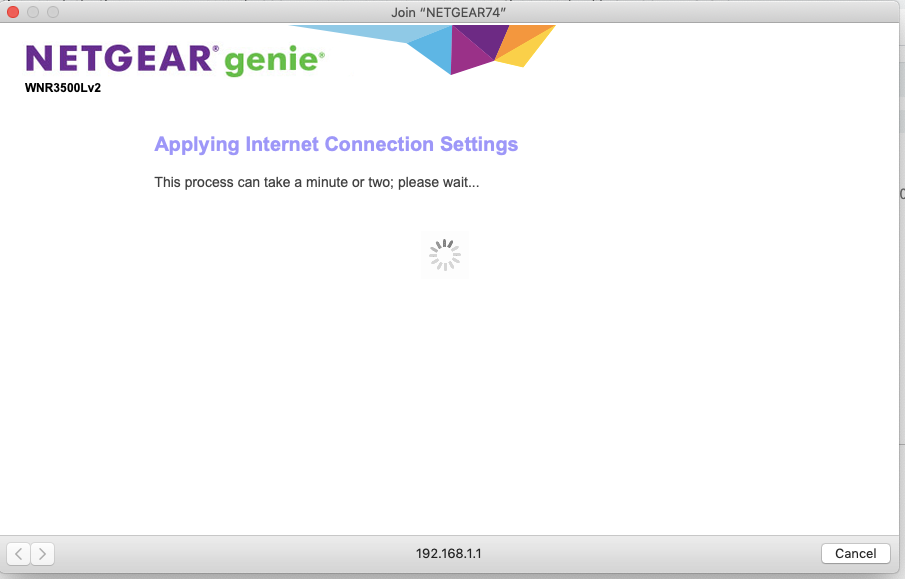Close the Join NETGEAR74 window
905x579 pixels.
13,12
